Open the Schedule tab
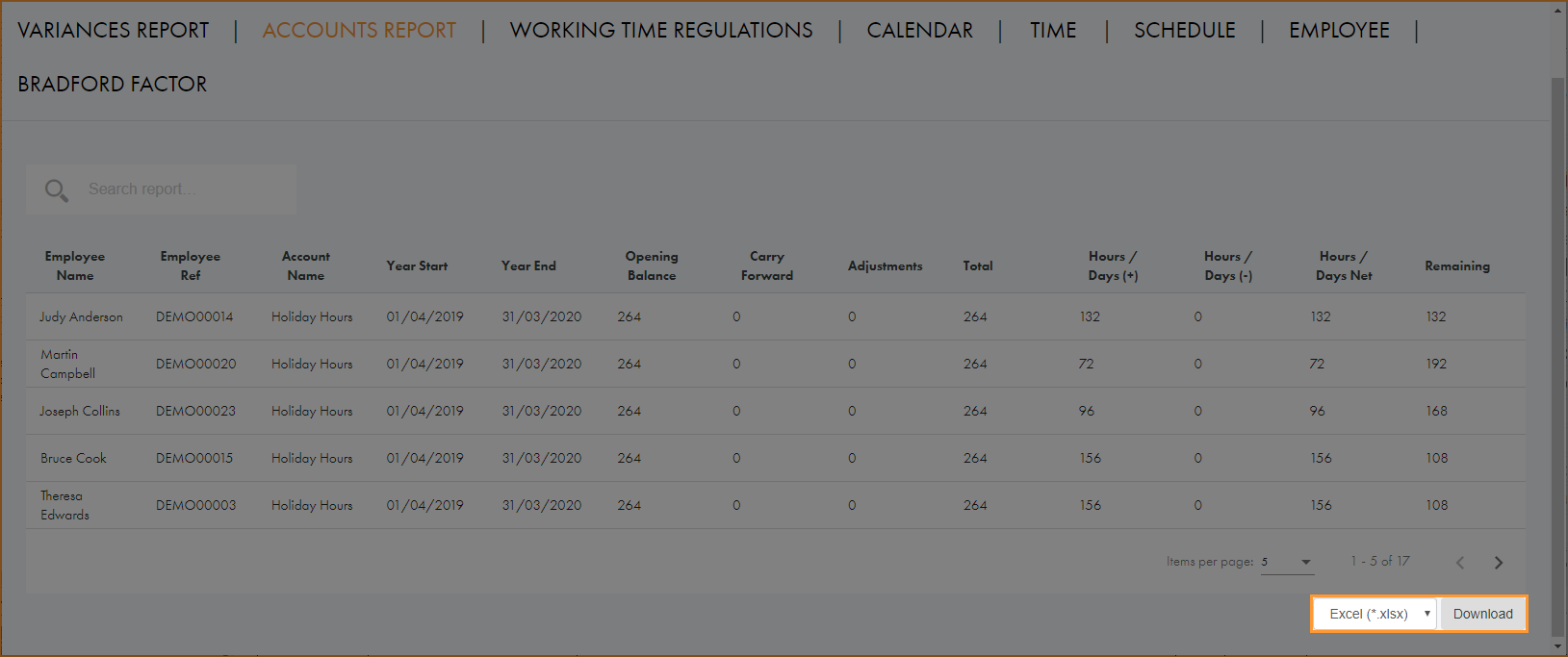This screenshot has height=657, width=1568. pos(1184,31)
